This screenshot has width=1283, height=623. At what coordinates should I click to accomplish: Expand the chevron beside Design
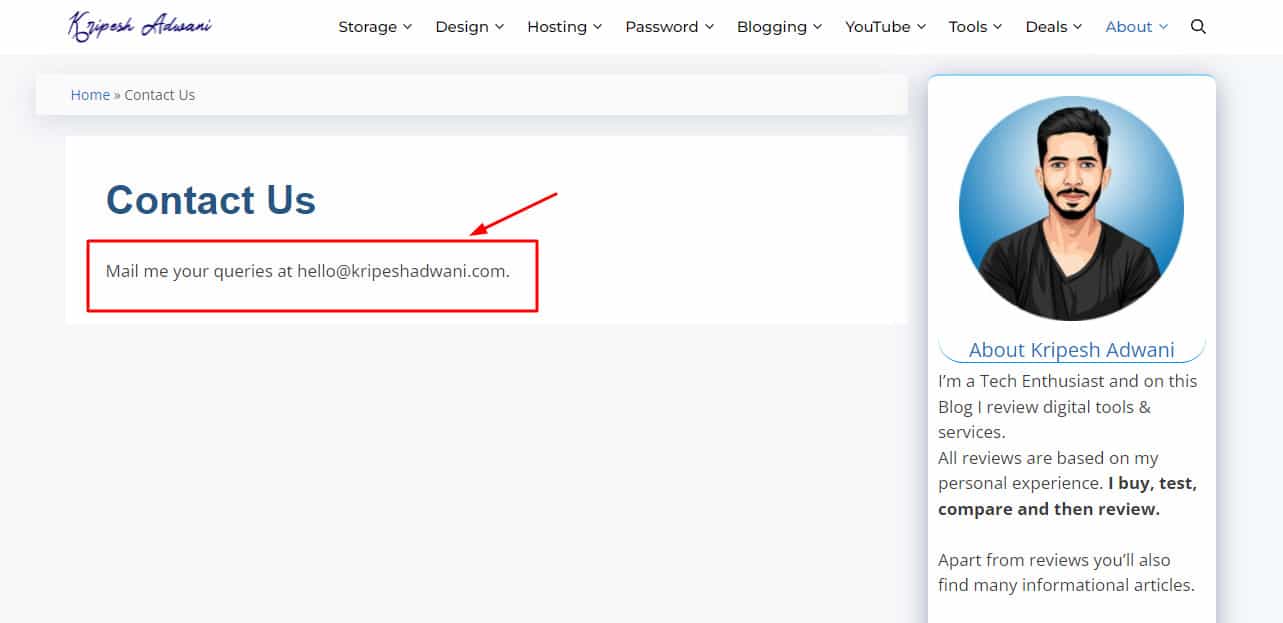pyautogui.click(x=499, y=27)
